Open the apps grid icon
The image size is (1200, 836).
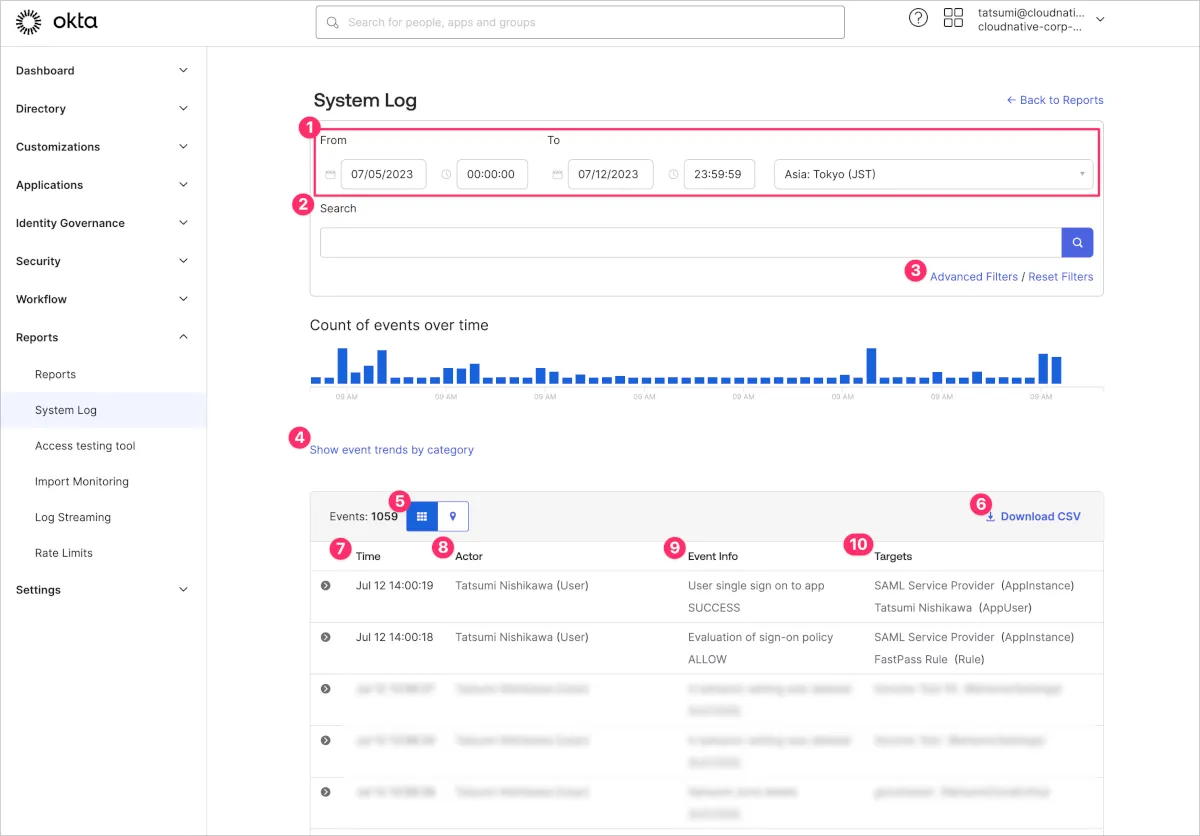[953, 18]
